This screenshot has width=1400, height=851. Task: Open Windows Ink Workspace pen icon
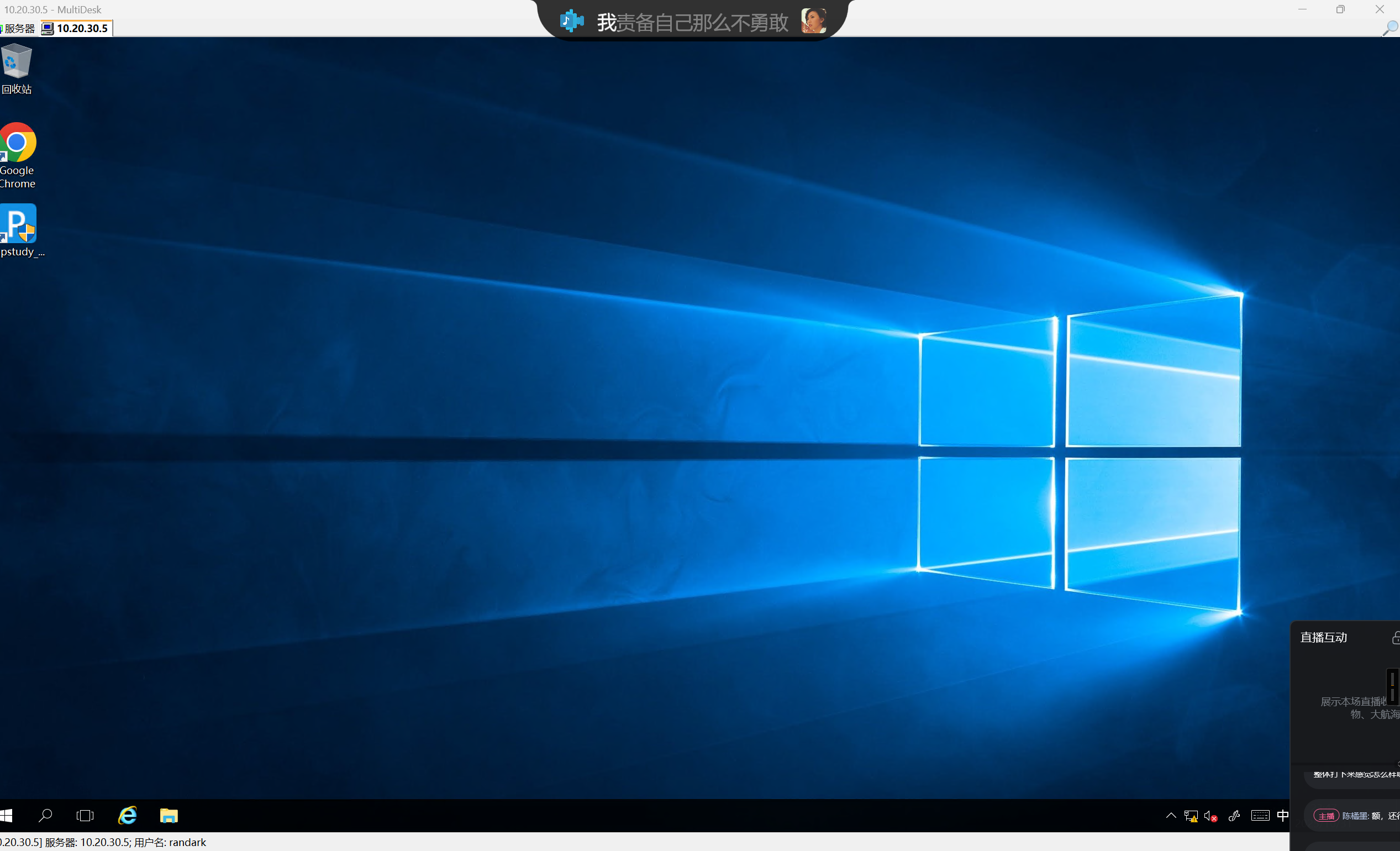[x=1234, y=816]
